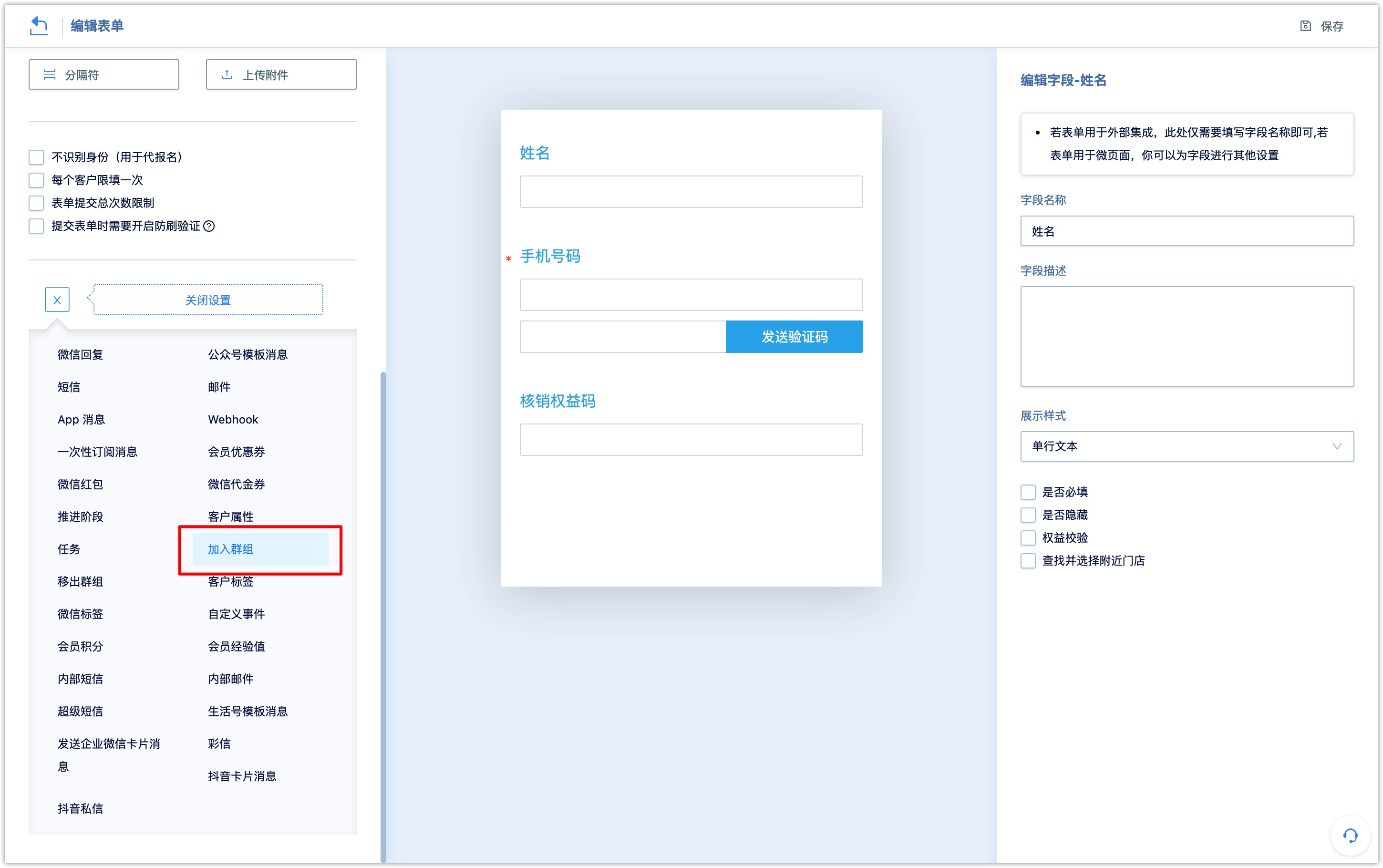Select highlighted 加入群组 action

click(260, 549)
